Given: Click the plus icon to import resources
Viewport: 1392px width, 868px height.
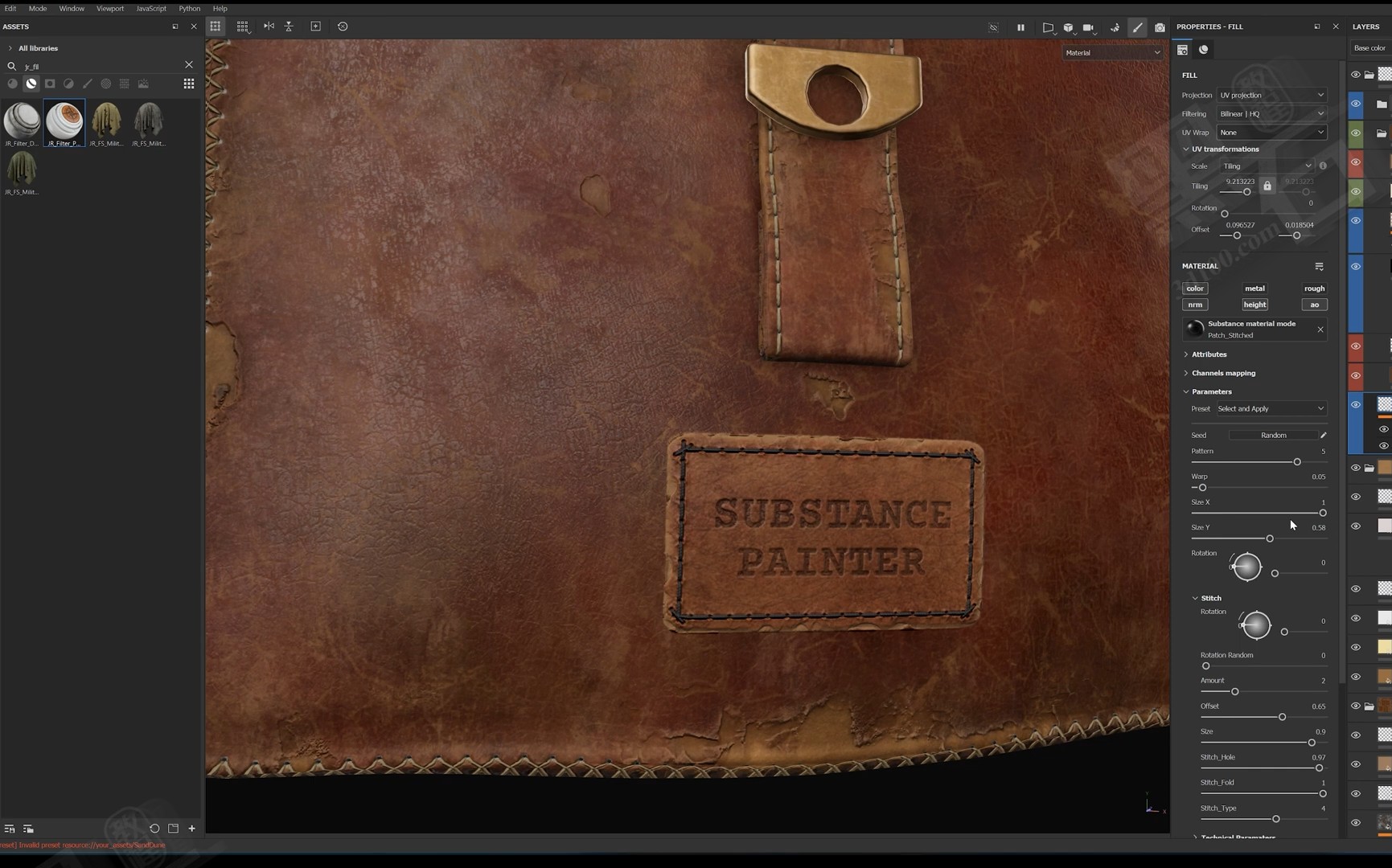Looking at the screenshot, I should (x=192, y=829).
